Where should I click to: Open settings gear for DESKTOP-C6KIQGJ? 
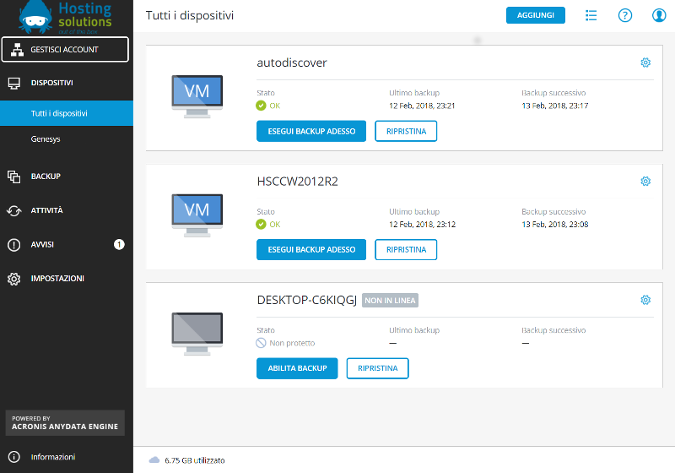coord(645,300)
